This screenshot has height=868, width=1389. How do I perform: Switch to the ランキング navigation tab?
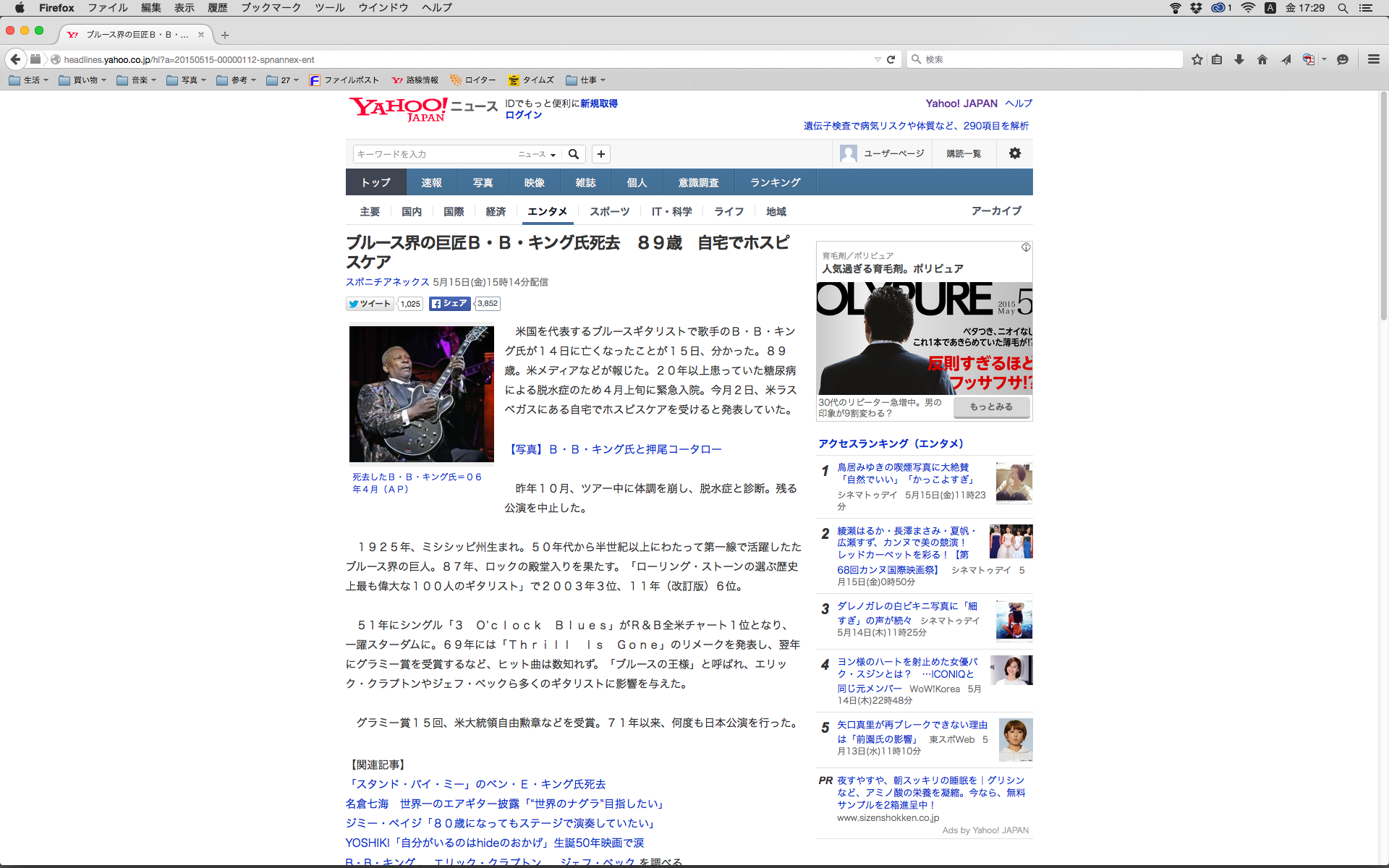[775, 182]
